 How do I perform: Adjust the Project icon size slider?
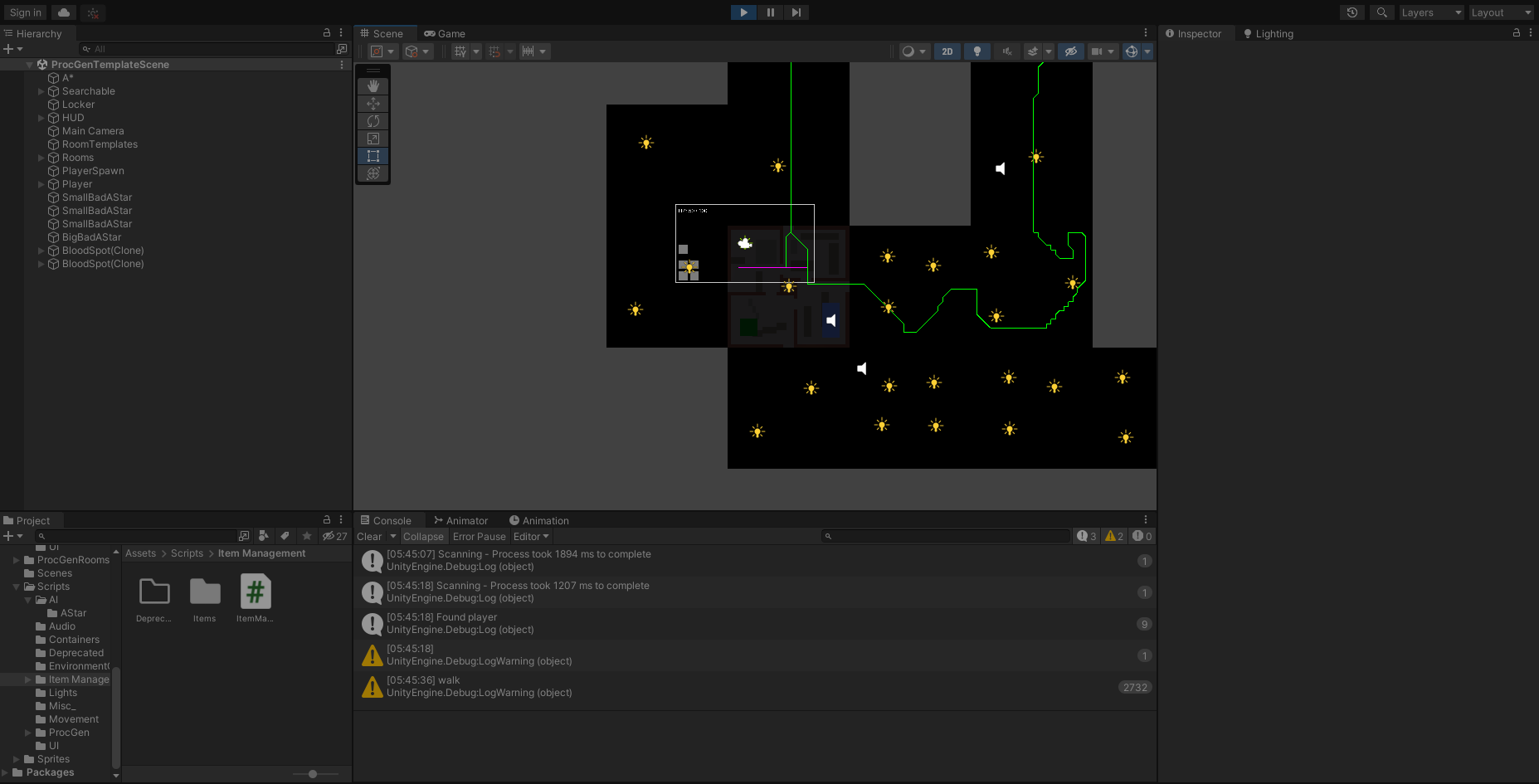click(x=313, y=774)
